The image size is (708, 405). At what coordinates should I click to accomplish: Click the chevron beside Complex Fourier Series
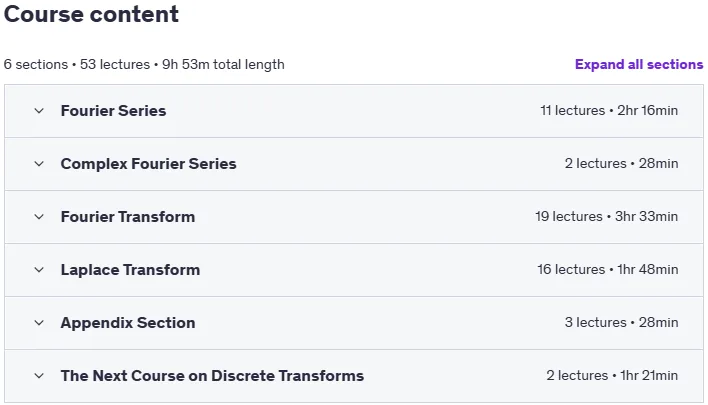[39, 163]
